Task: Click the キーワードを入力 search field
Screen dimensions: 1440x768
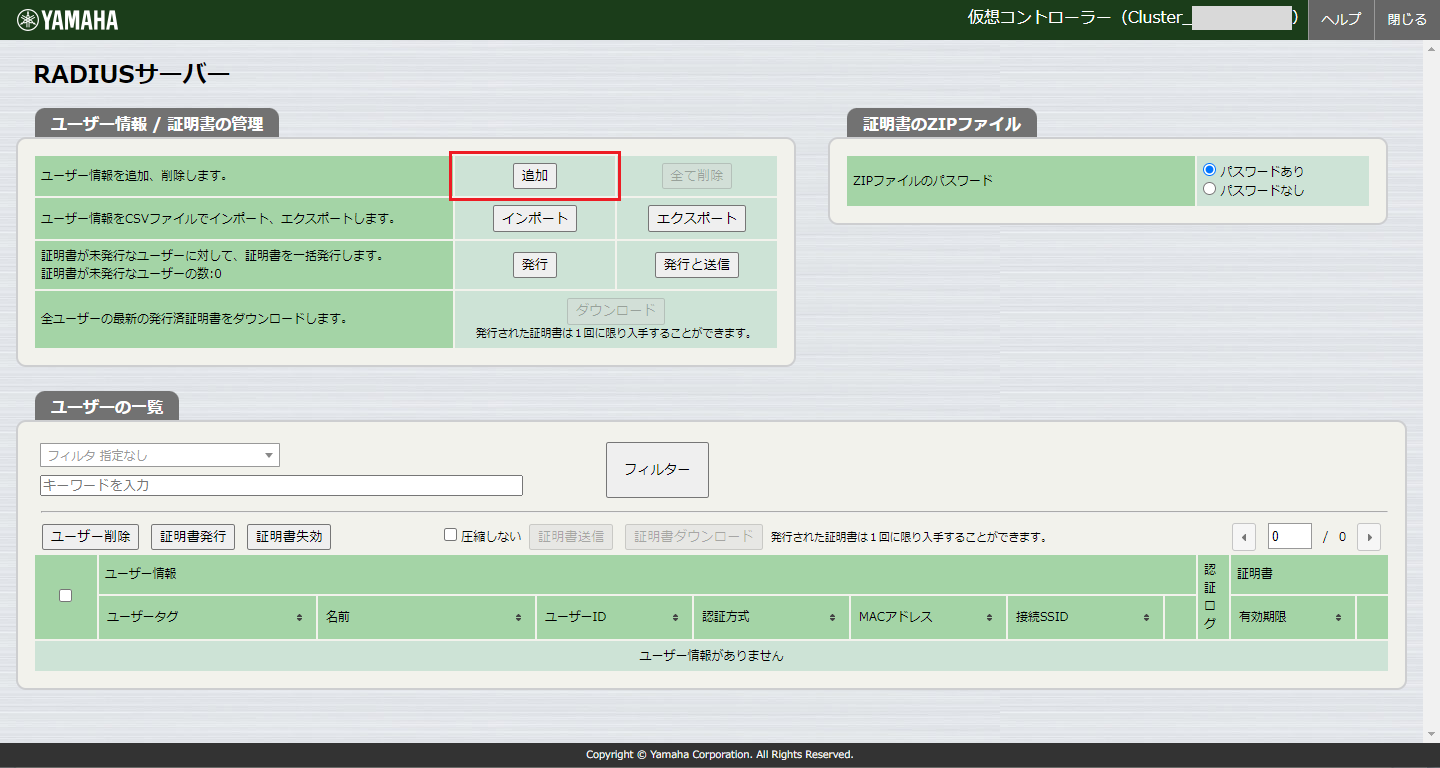Action: click(x=280, y=485)
